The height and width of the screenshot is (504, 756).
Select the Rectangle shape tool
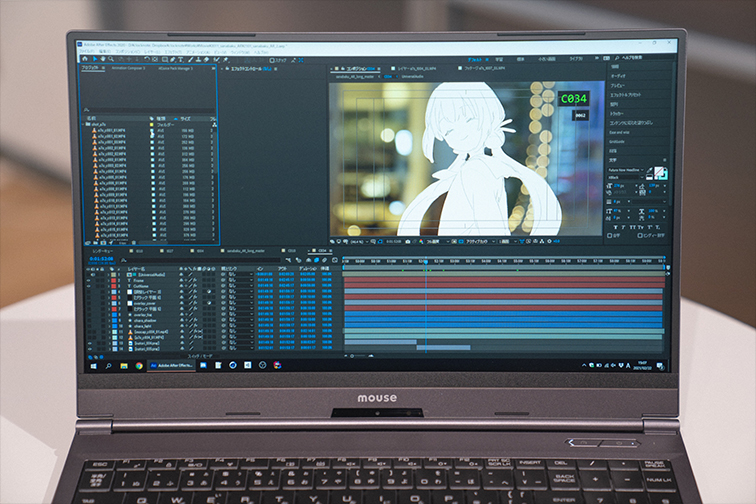tap(165, 59)
